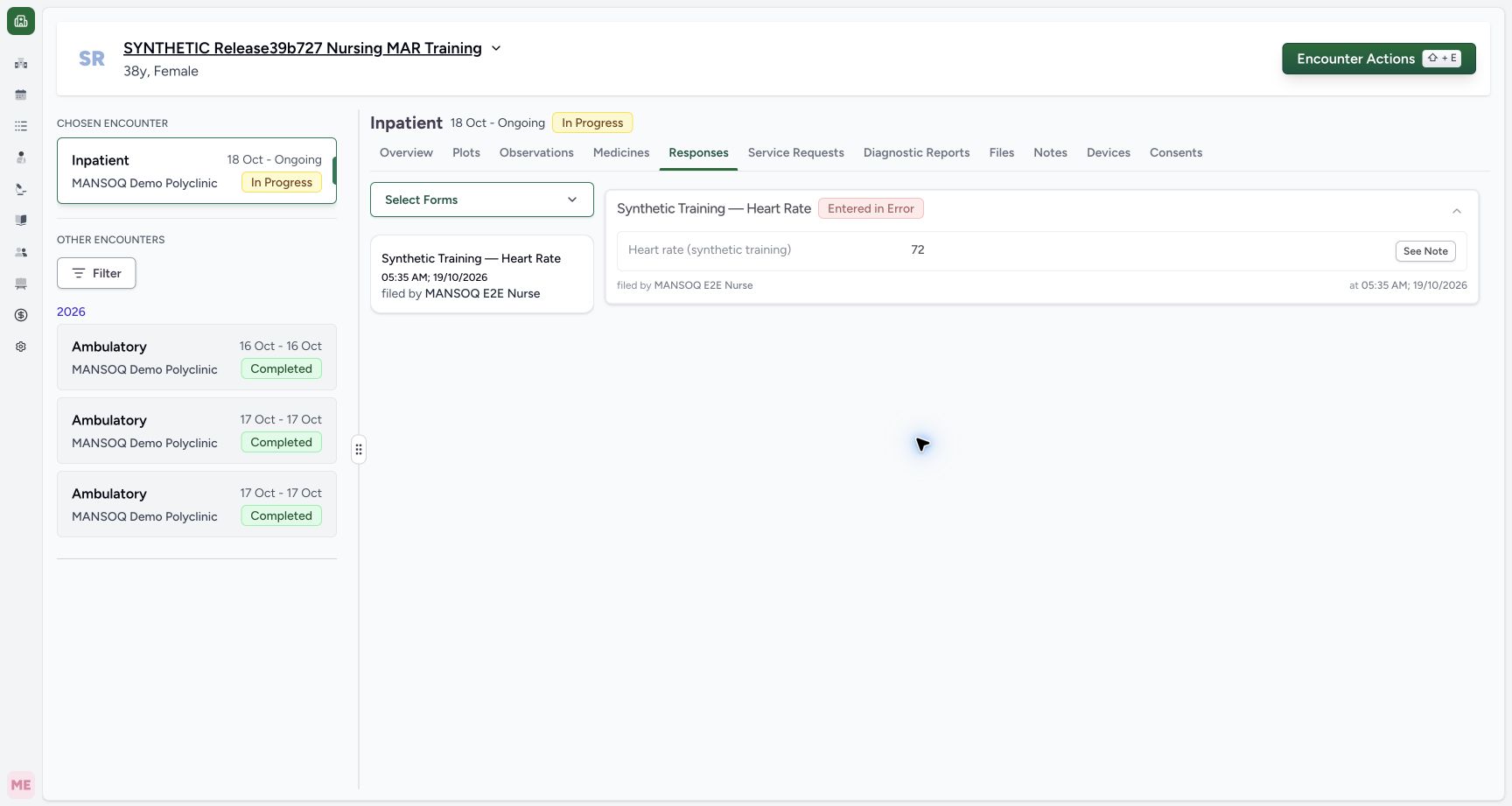Screen dimensions: 1512x806
Task: Open the checklist icon in sidebar
Action: coord(21,126)
